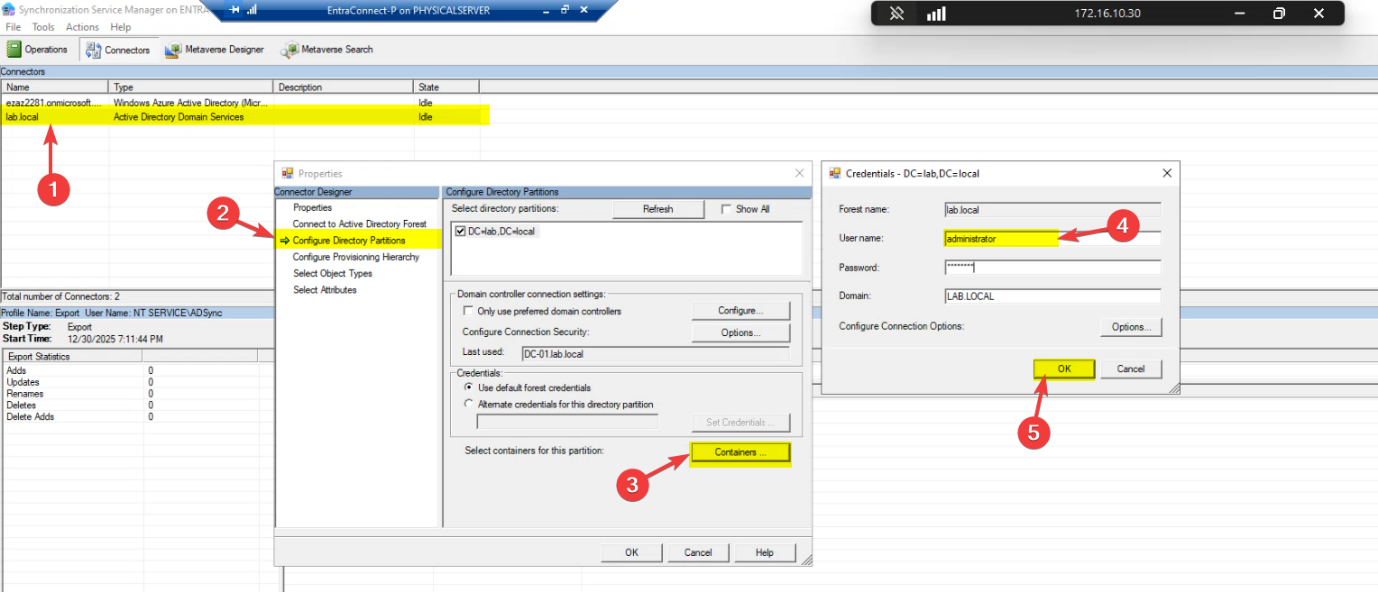Viewport: 1378px width, 592px height.
Task: Click Cancel in the Properties dialog
Action: [x=698, y=552]
